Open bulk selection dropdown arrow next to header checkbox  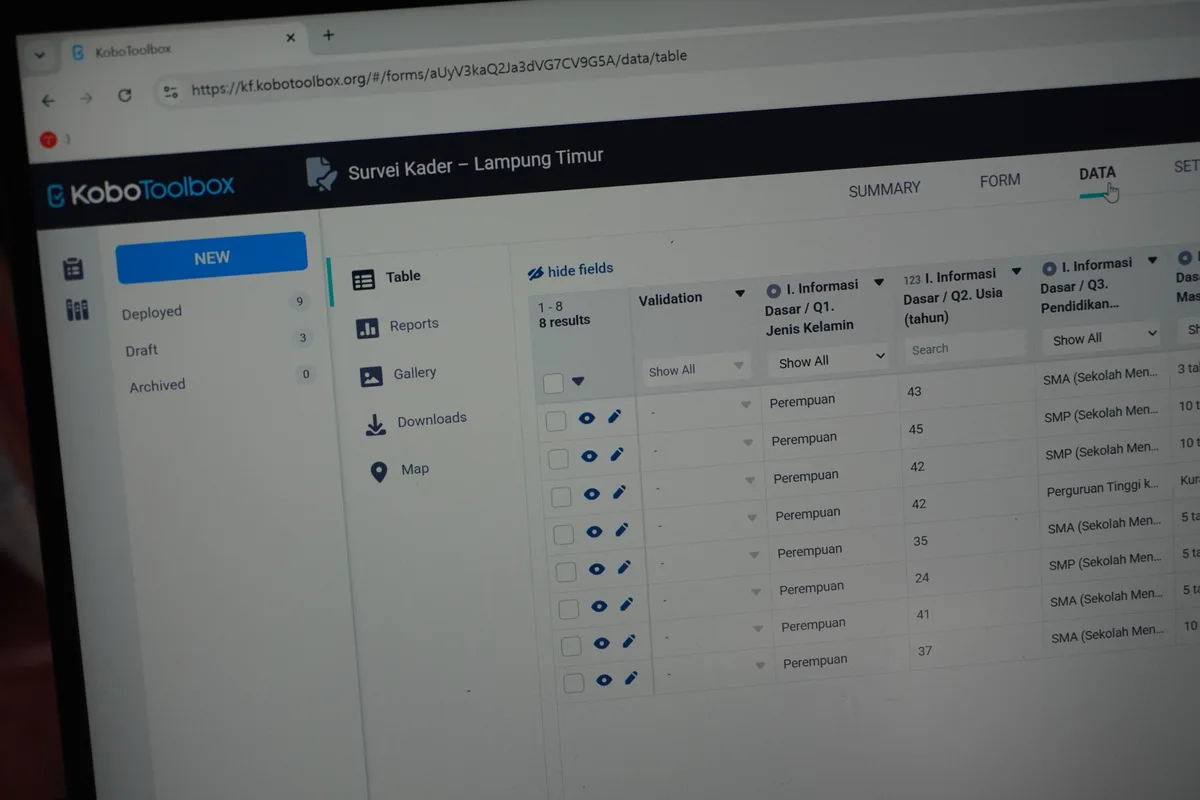(x=578, y=381)
